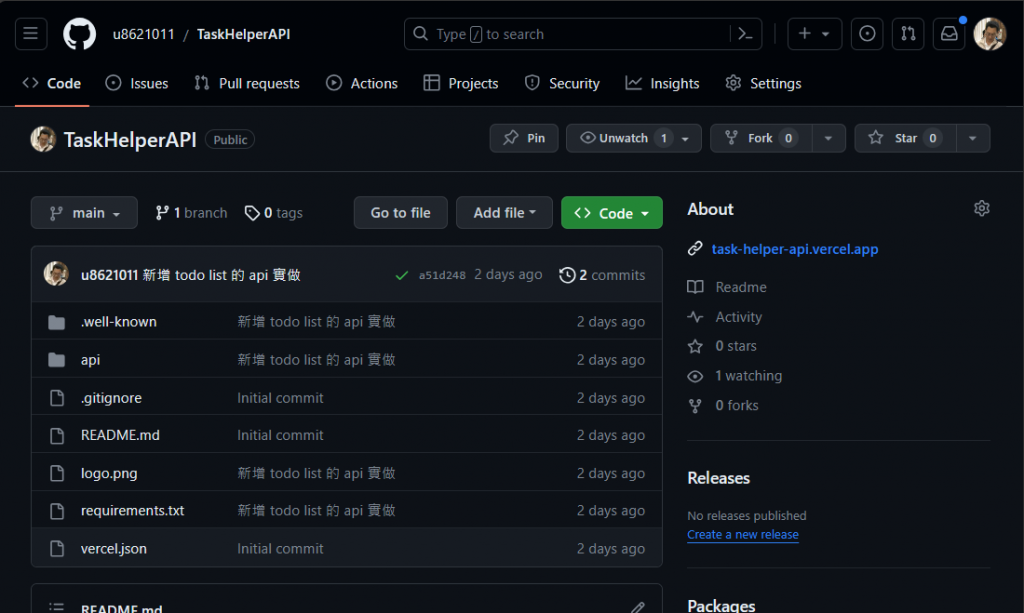1024x613 pixels.
Task: Open the issues icon in the header
Action: click(867, 34)
